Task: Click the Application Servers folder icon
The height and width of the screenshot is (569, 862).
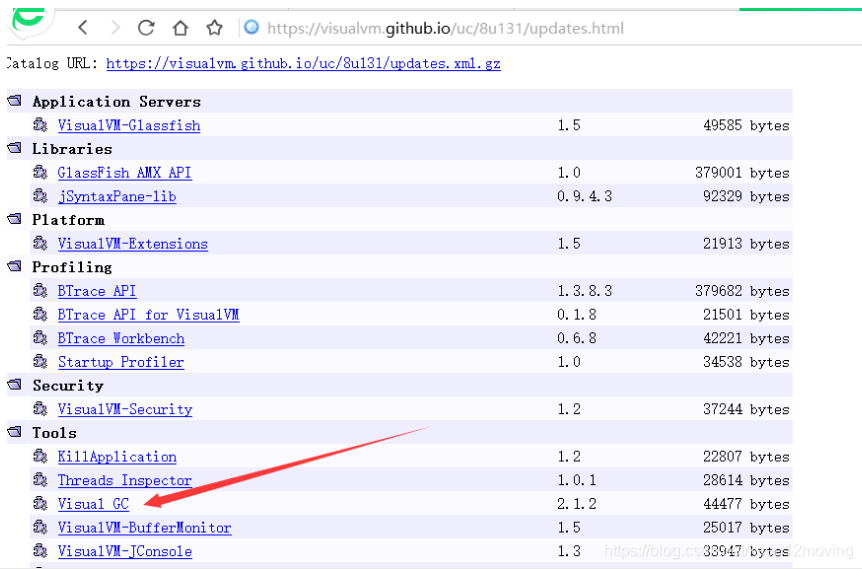Action: [x=15, y=101]
